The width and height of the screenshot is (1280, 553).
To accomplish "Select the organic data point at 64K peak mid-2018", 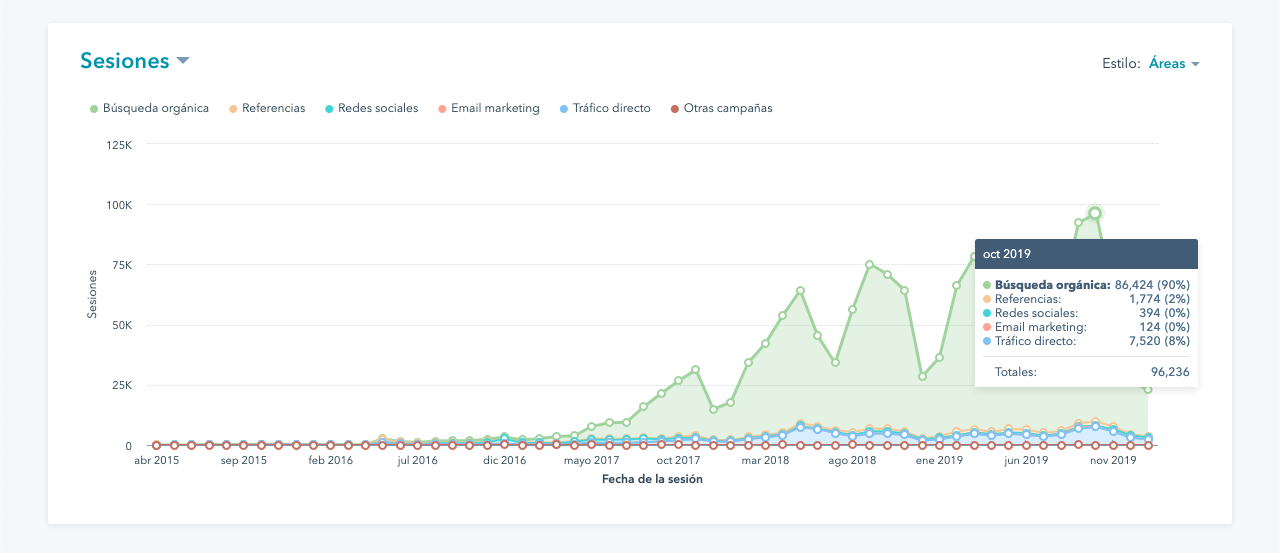I will [800, 291].
